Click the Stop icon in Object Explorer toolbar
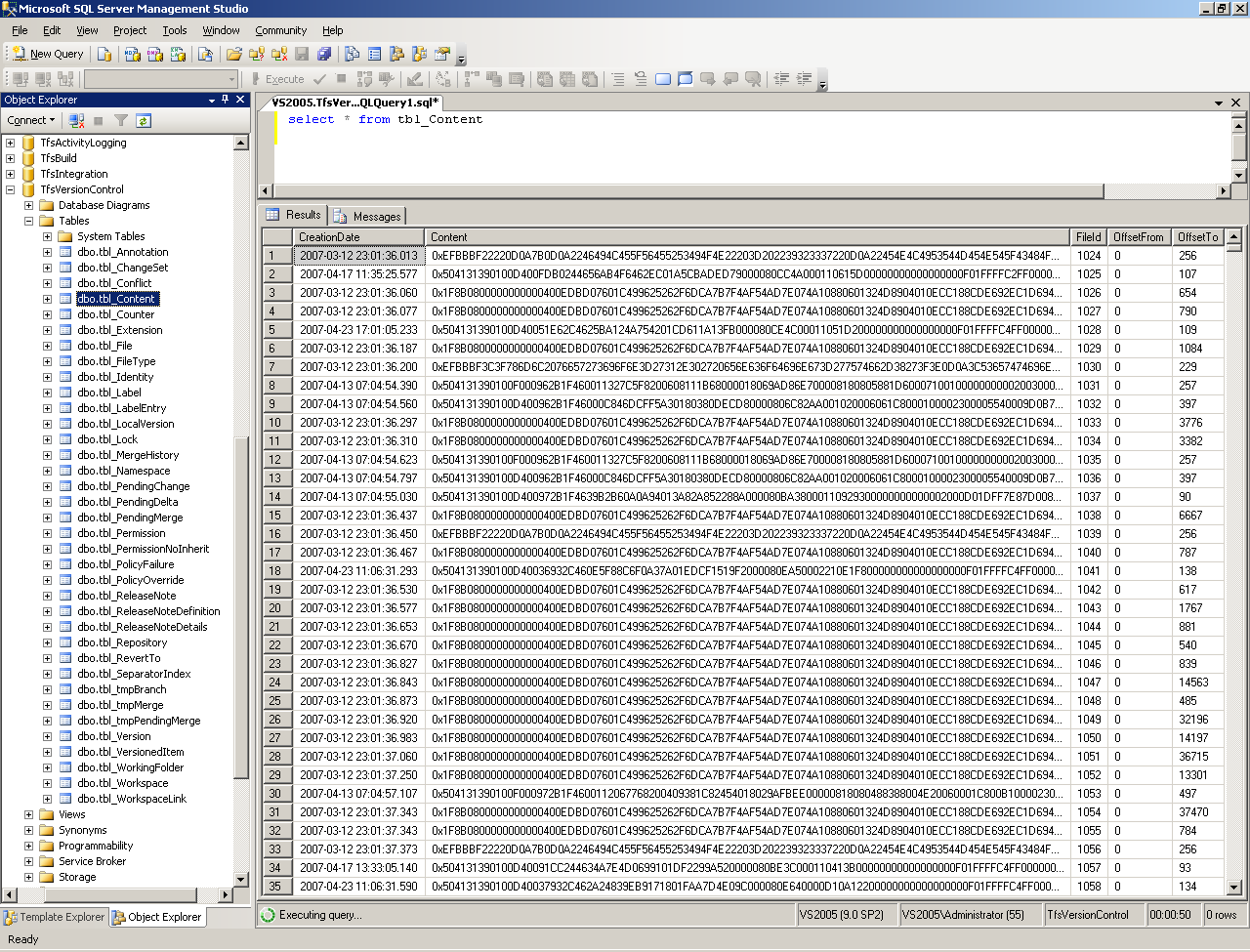 point(99,120)
